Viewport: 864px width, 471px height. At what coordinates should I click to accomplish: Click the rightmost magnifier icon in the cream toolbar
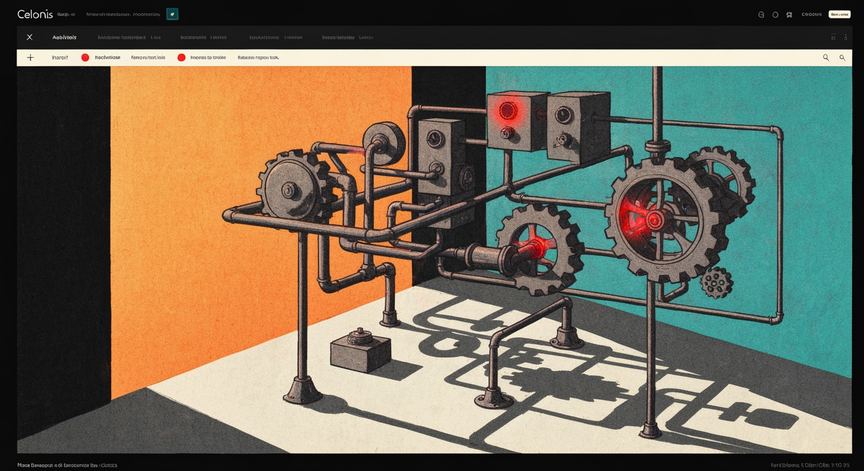pyautogui.click(x=842, y=57)
